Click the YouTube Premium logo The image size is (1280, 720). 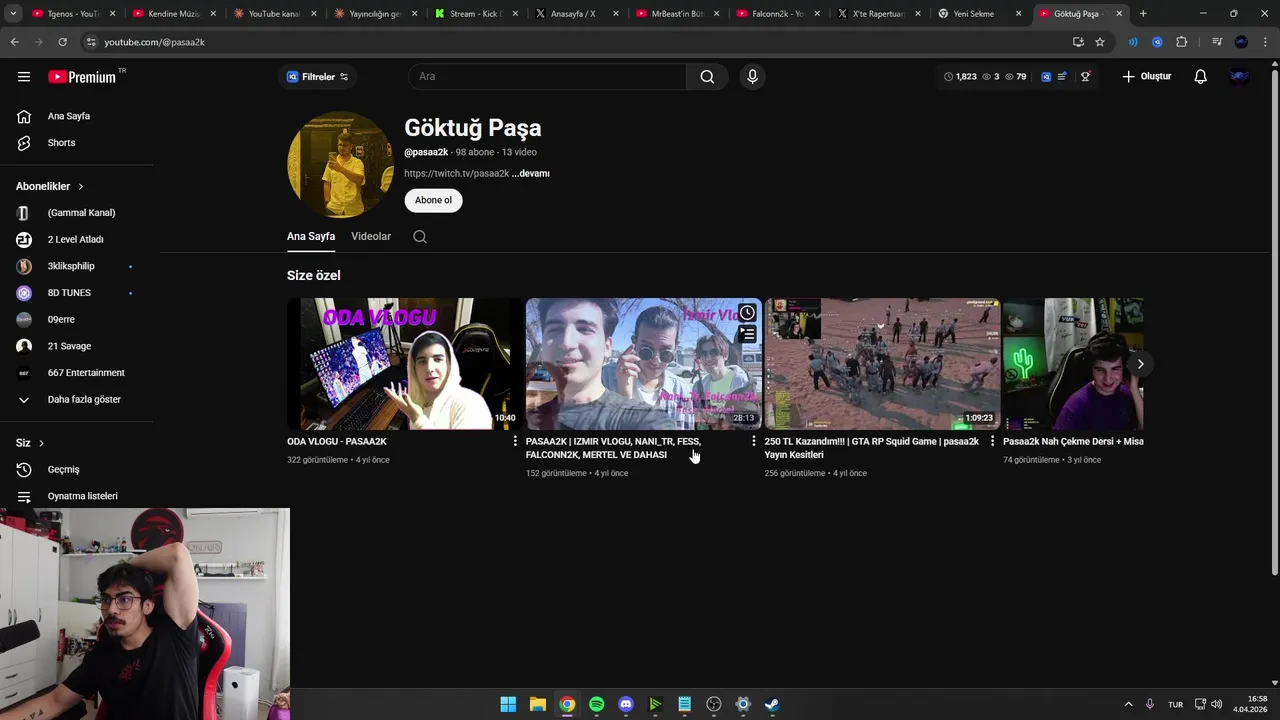coord(82,76)
